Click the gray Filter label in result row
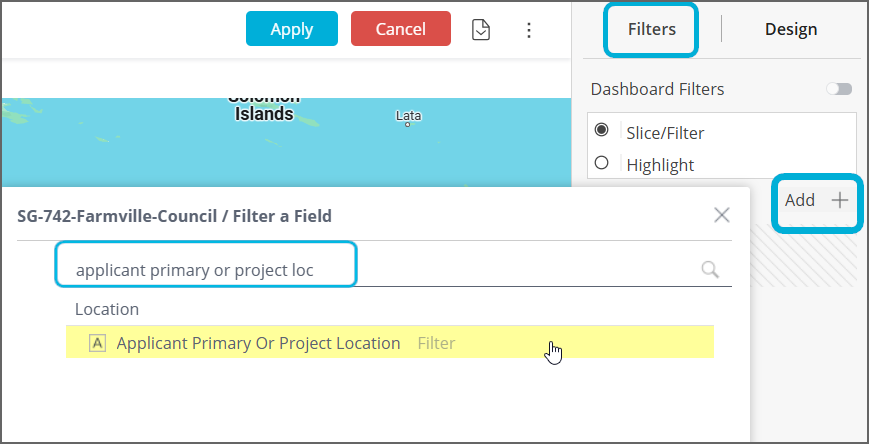 [436, 343]
